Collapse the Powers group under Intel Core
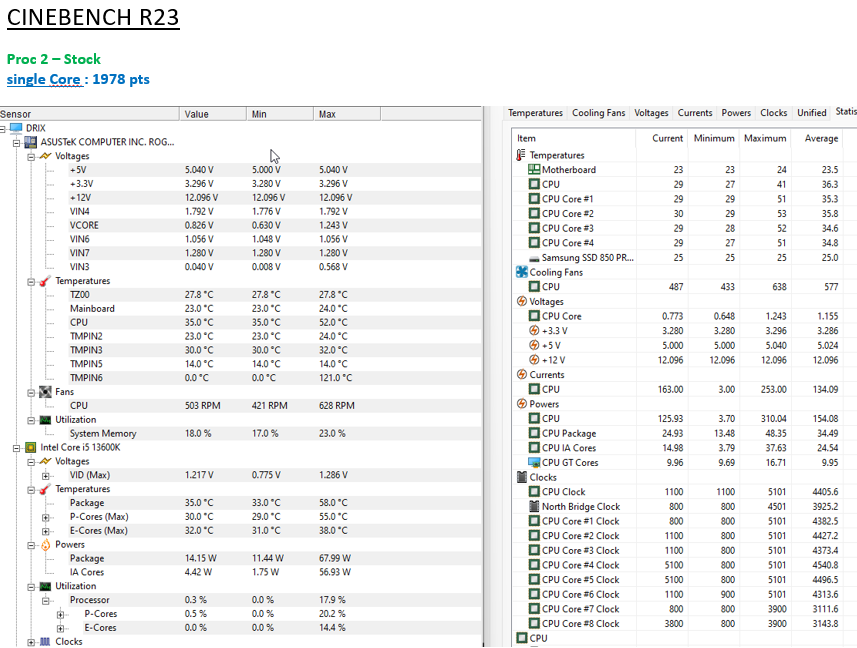 31,545
